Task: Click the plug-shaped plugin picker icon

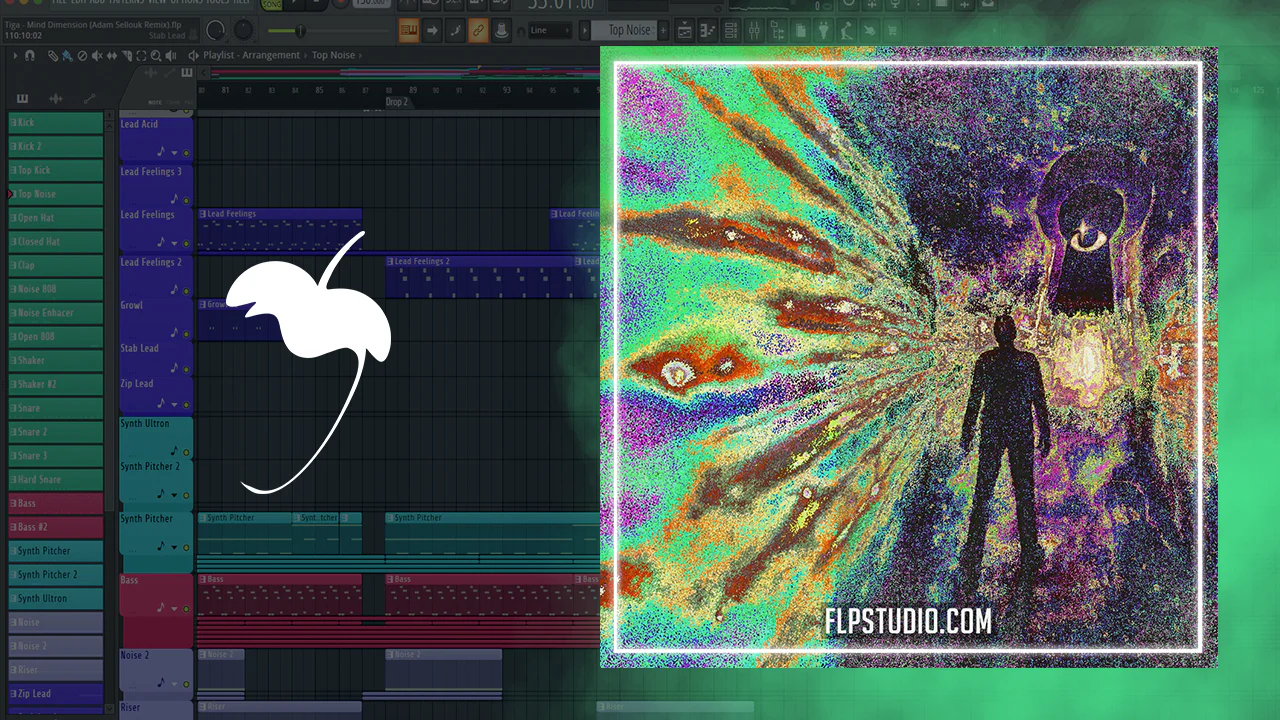Action: pos(823,30)
